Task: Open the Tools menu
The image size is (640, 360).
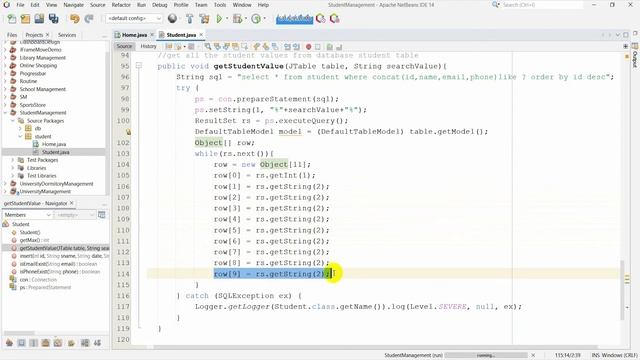Action: 220,5
